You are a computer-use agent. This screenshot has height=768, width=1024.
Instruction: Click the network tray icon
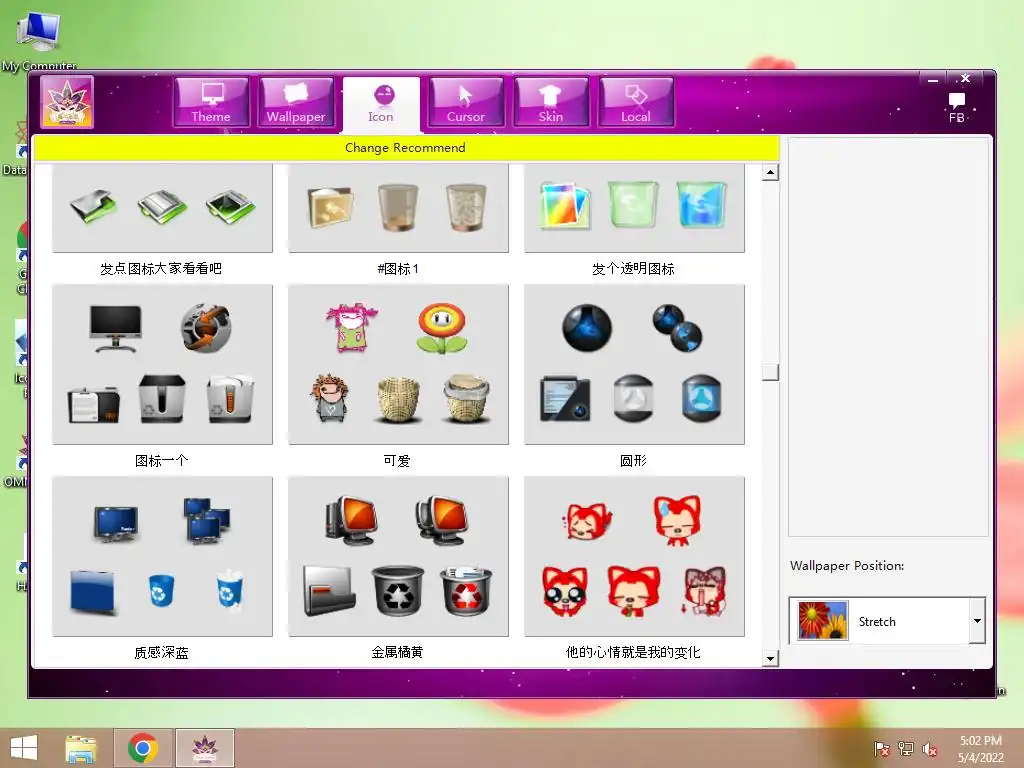click(x=906, y=749)
